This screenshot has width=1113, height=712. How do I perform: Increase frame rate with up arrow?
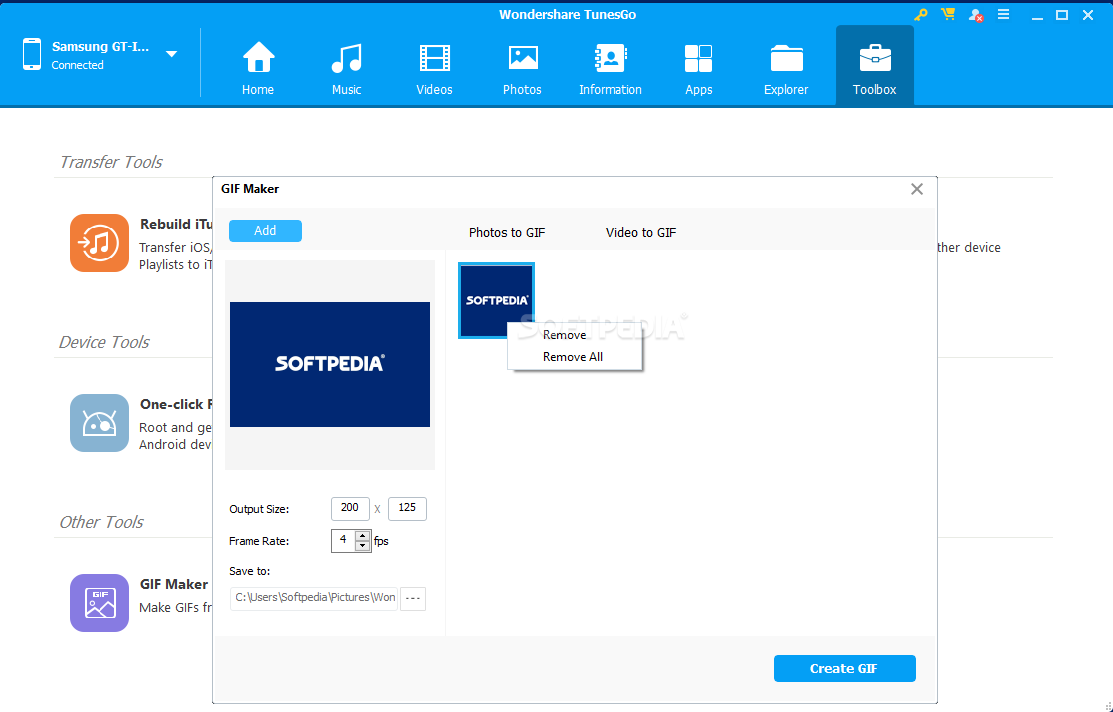(363, 535)
